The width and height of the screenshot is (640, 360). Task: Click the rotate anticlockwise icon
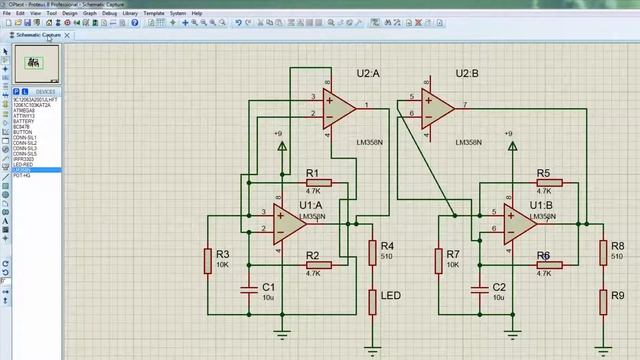coord(5,272)
